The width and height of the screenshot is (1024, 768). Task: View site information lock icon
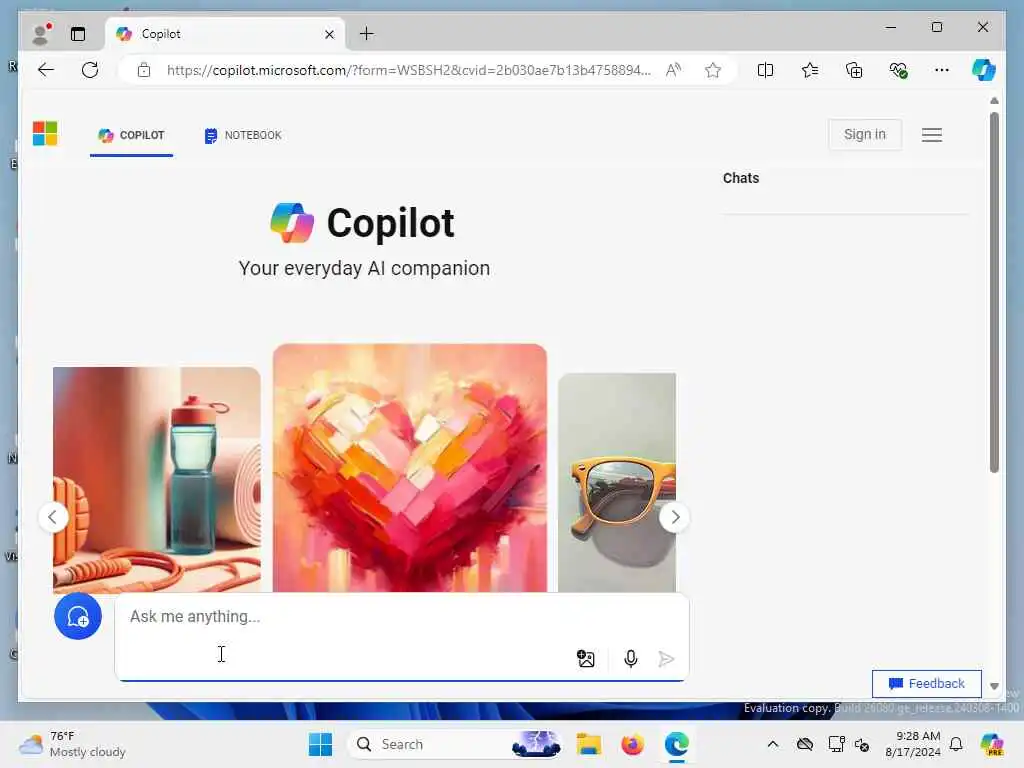tap(144, 70)
